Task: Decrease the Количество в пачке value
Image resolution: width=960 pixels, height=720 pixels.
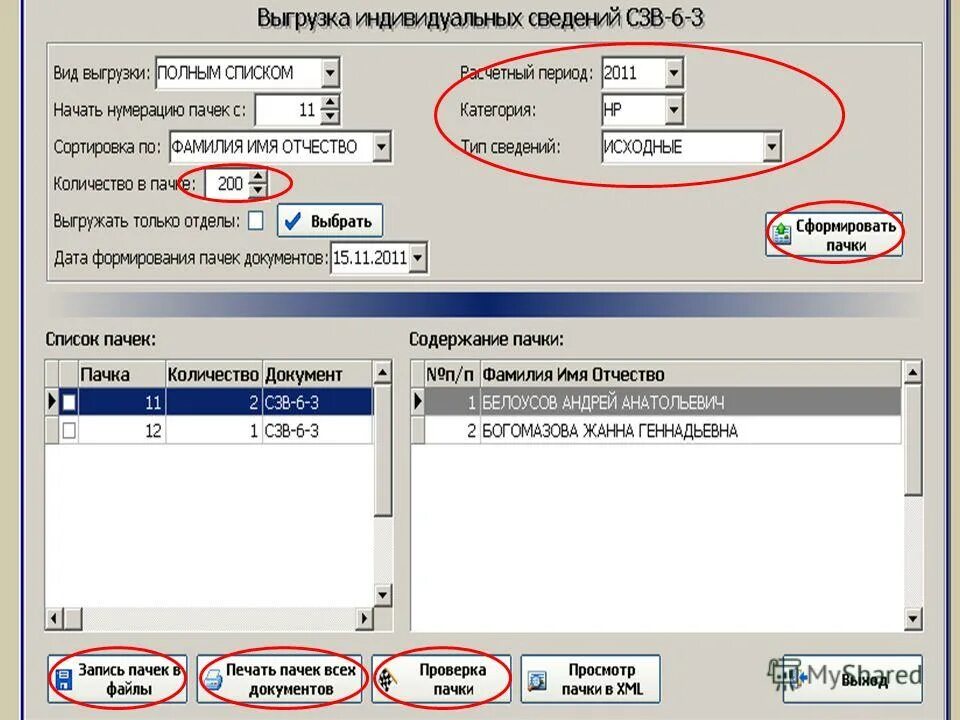Action: [x=258, y=190]
